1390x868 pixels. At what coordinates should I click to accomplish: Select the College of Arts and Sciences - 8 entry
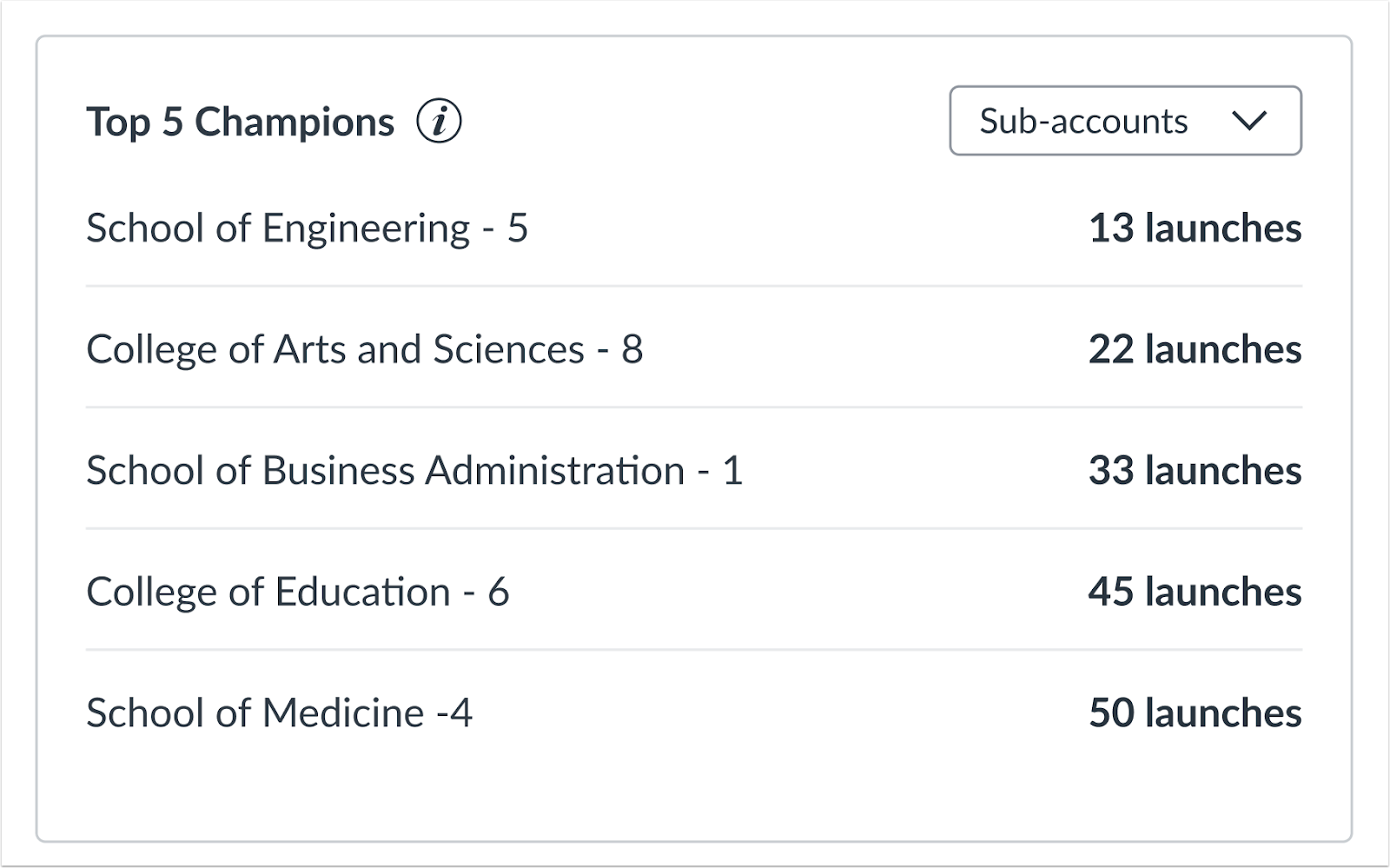[x=364, y=349]
